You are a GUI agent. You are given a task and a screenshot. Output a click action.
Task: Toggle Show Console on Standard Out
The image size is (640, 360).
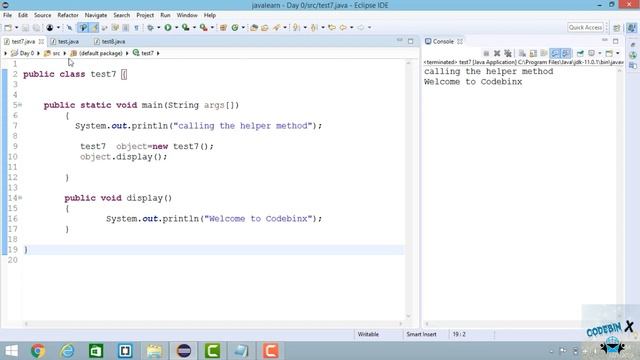pyautogui.click(x=555, y=53)
